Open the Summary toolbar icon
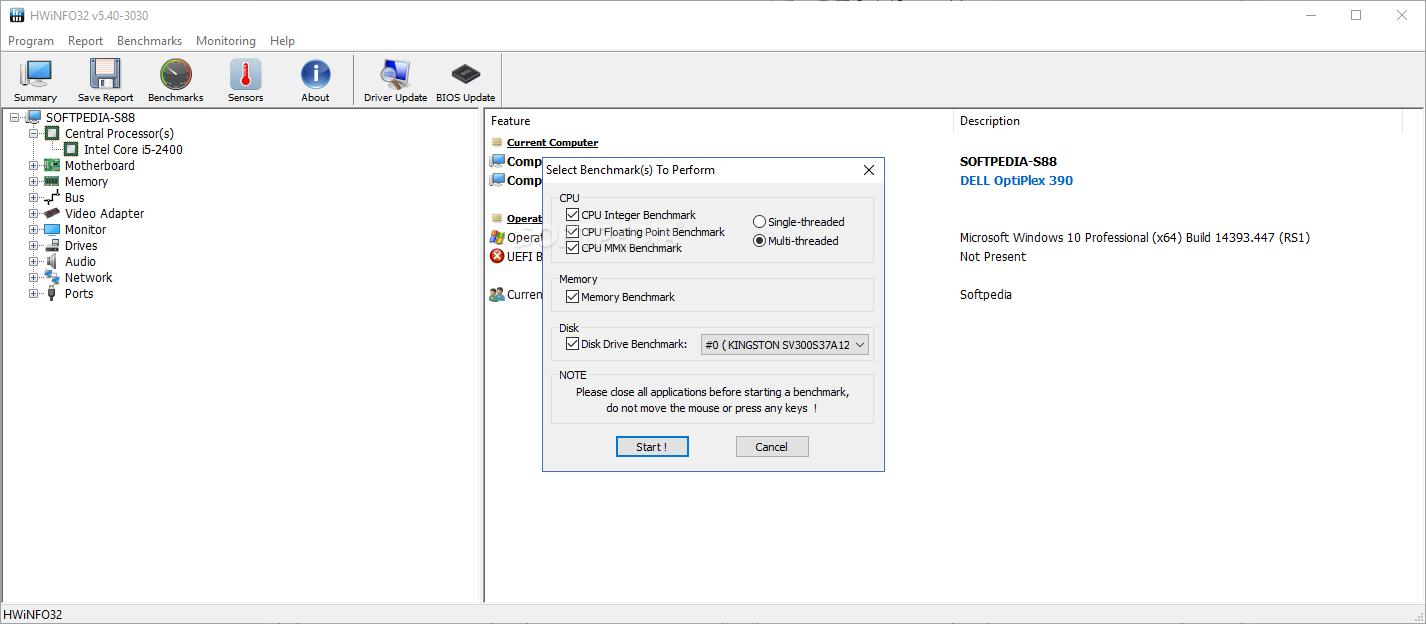The width and height of the screenshot is (1426, 624). click(36, 80)
